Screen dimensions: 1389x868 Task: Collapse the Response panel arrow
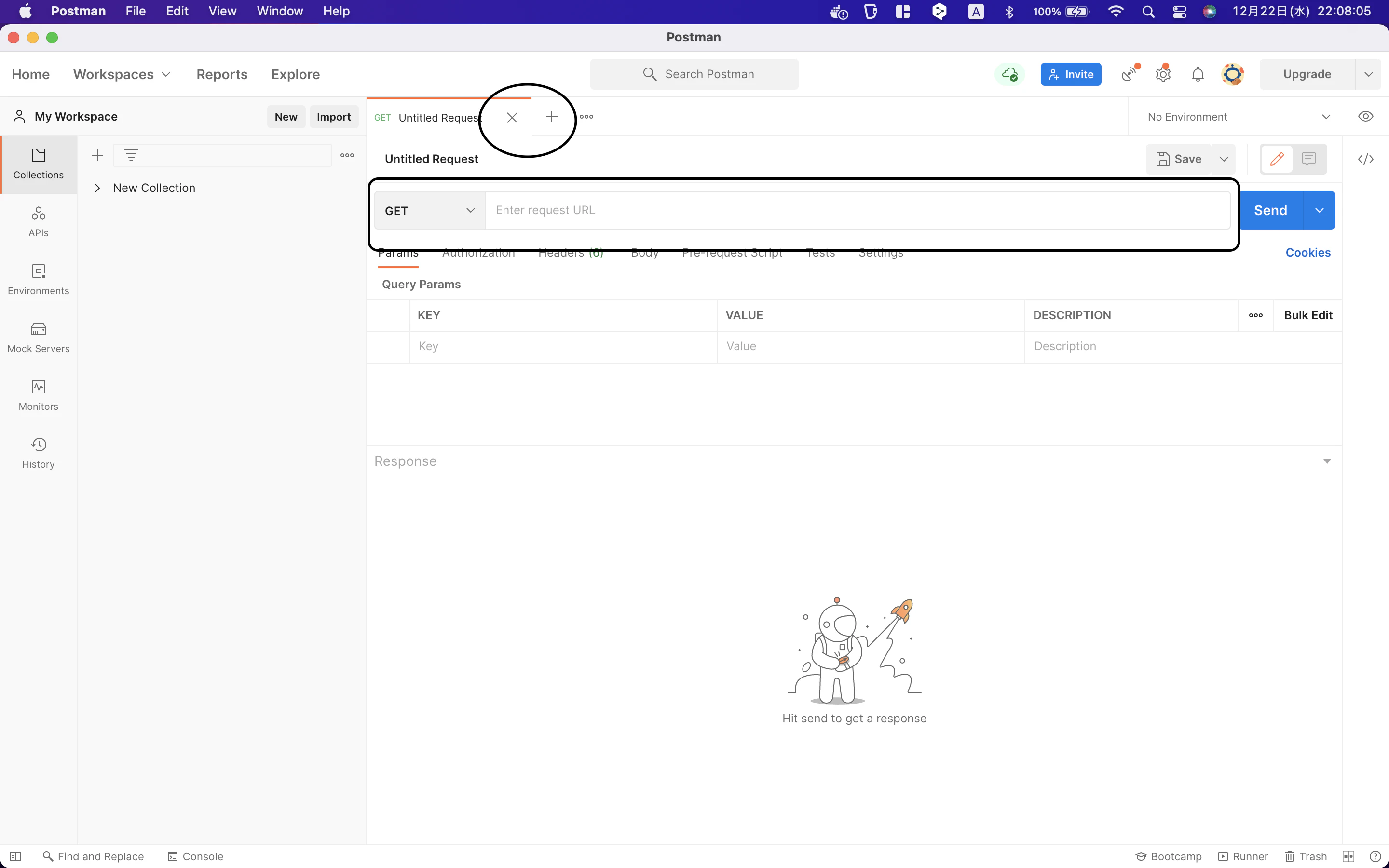click(x=1327, y=461)
